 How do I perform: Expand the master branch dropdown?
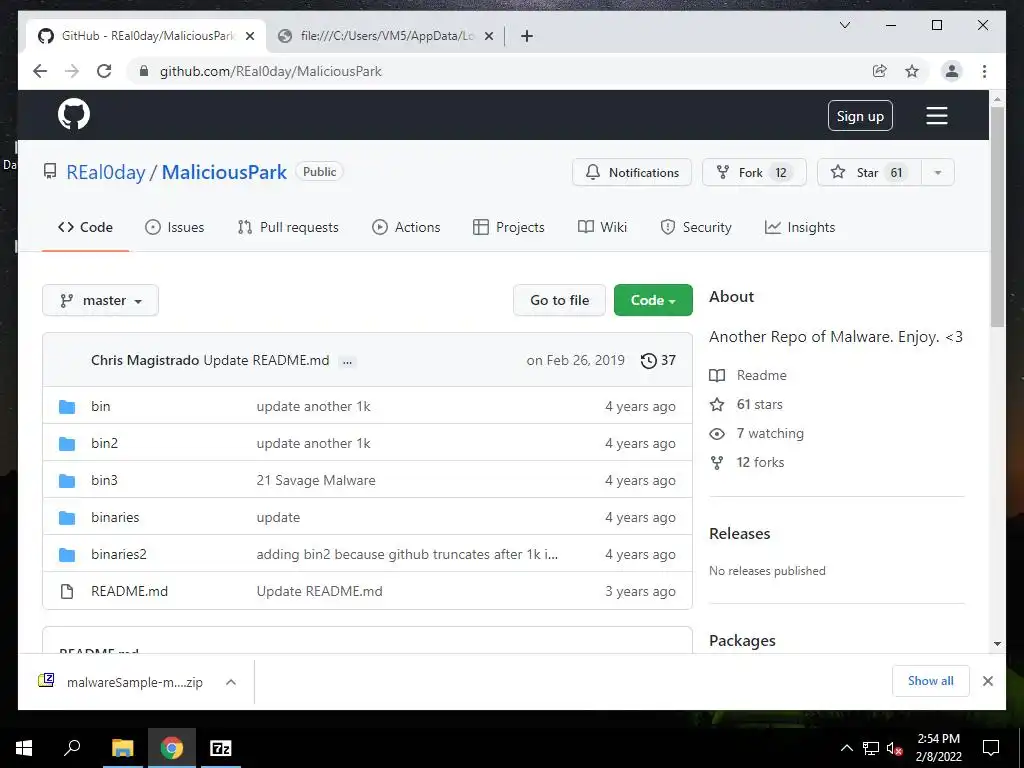pyautogui.click(x=101, y=300)
